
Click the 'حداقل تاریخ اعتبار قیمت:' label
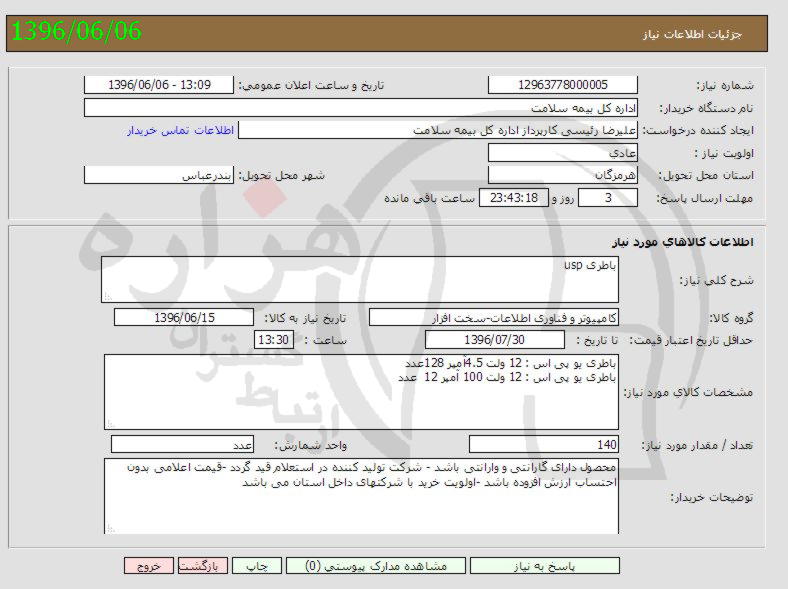(692, 341)
